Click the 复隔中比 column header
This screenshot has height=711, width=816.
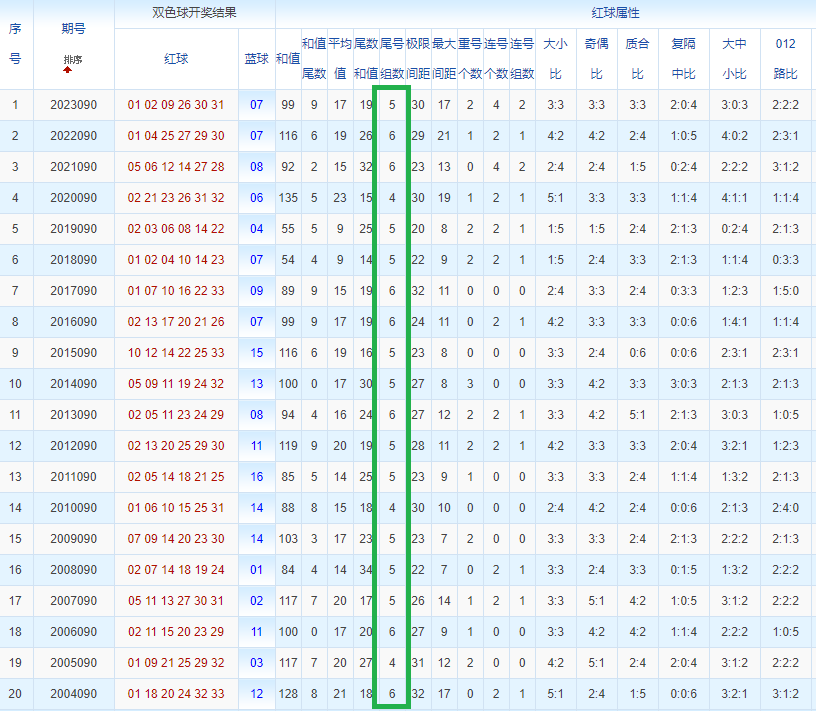coord(683,59)
